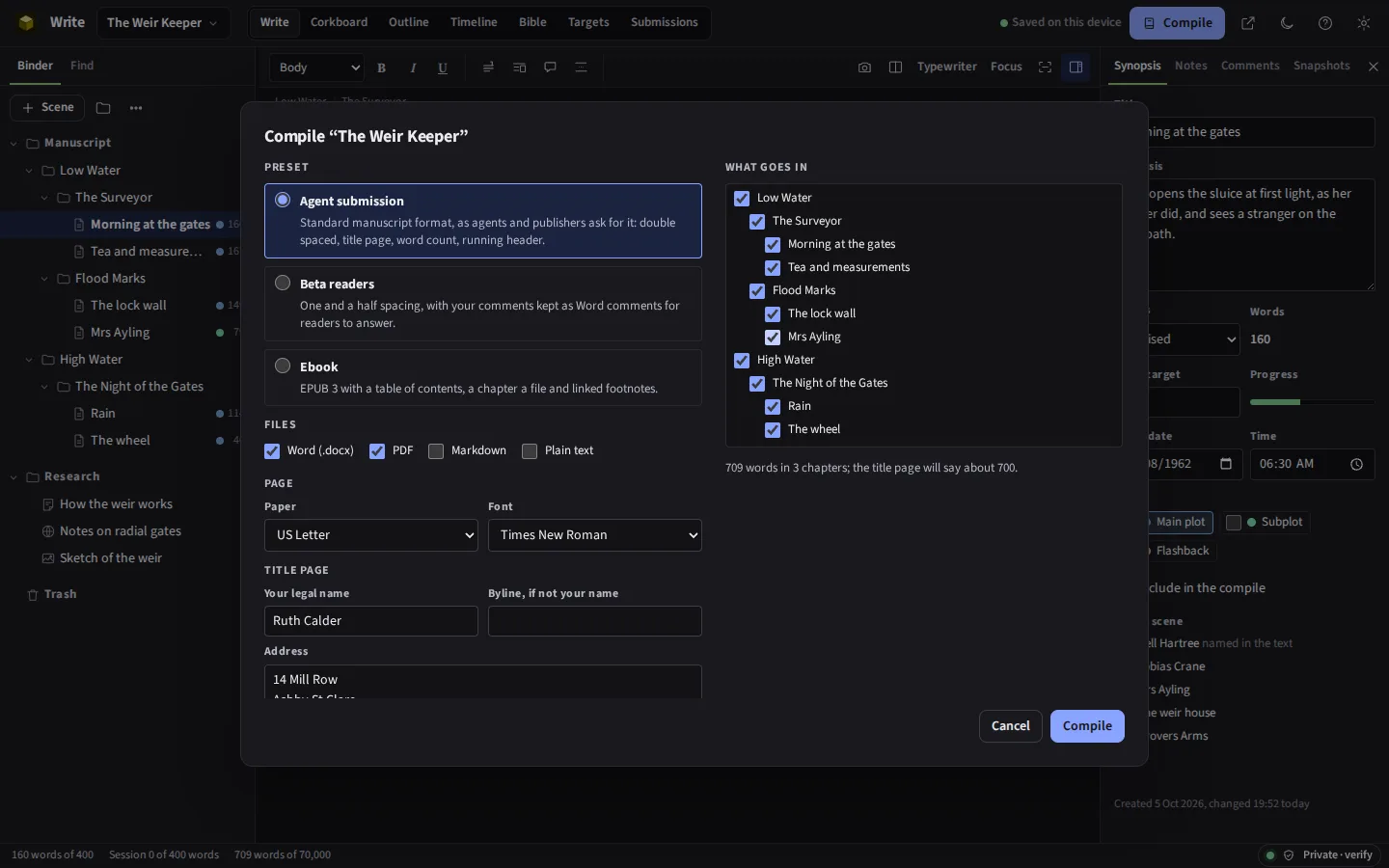Uncheck High Water in What Goes In
The height and width of the screenshot is (868, 1389).
tap(742, 361)
